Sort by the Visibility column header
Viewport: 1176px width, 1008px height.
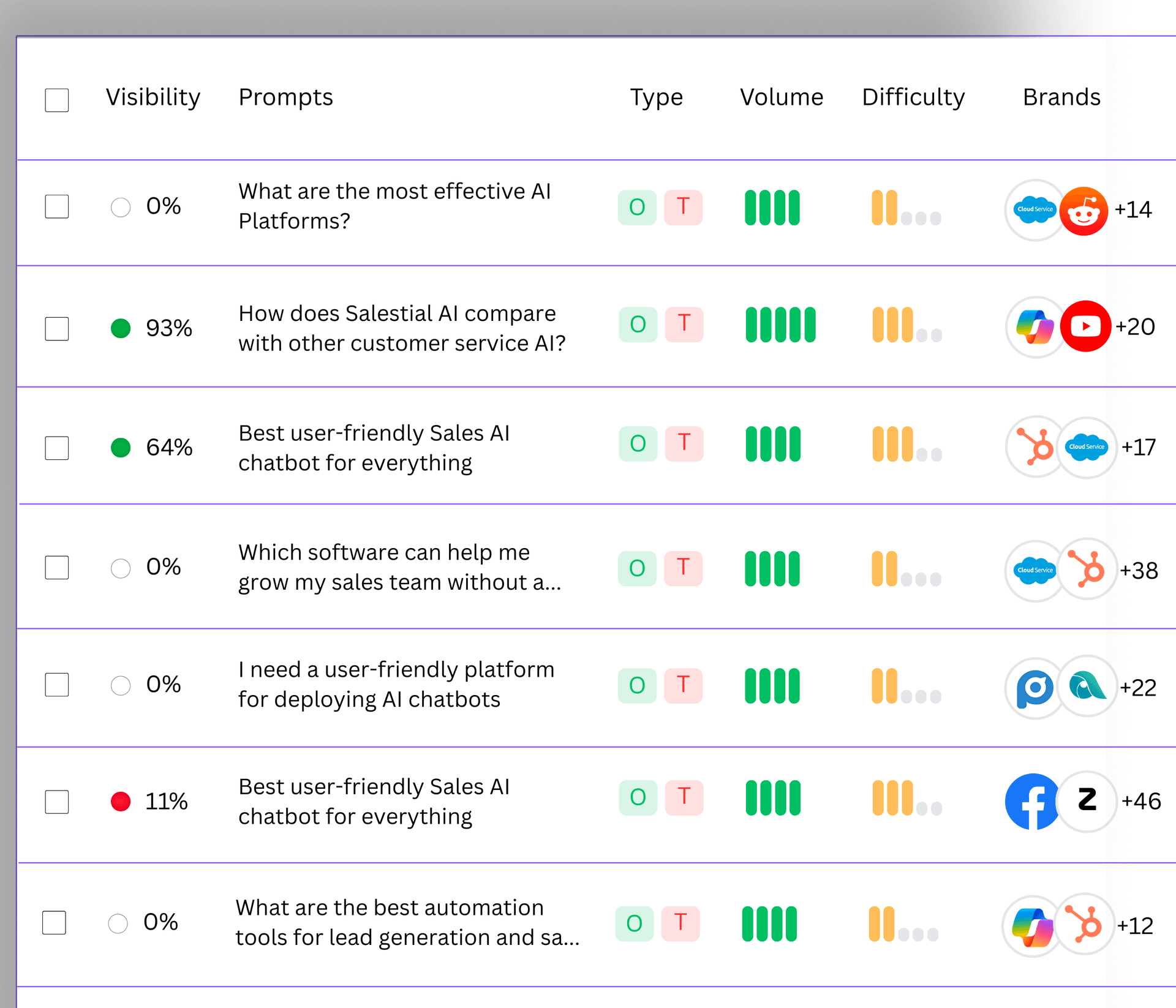point(153,97)
